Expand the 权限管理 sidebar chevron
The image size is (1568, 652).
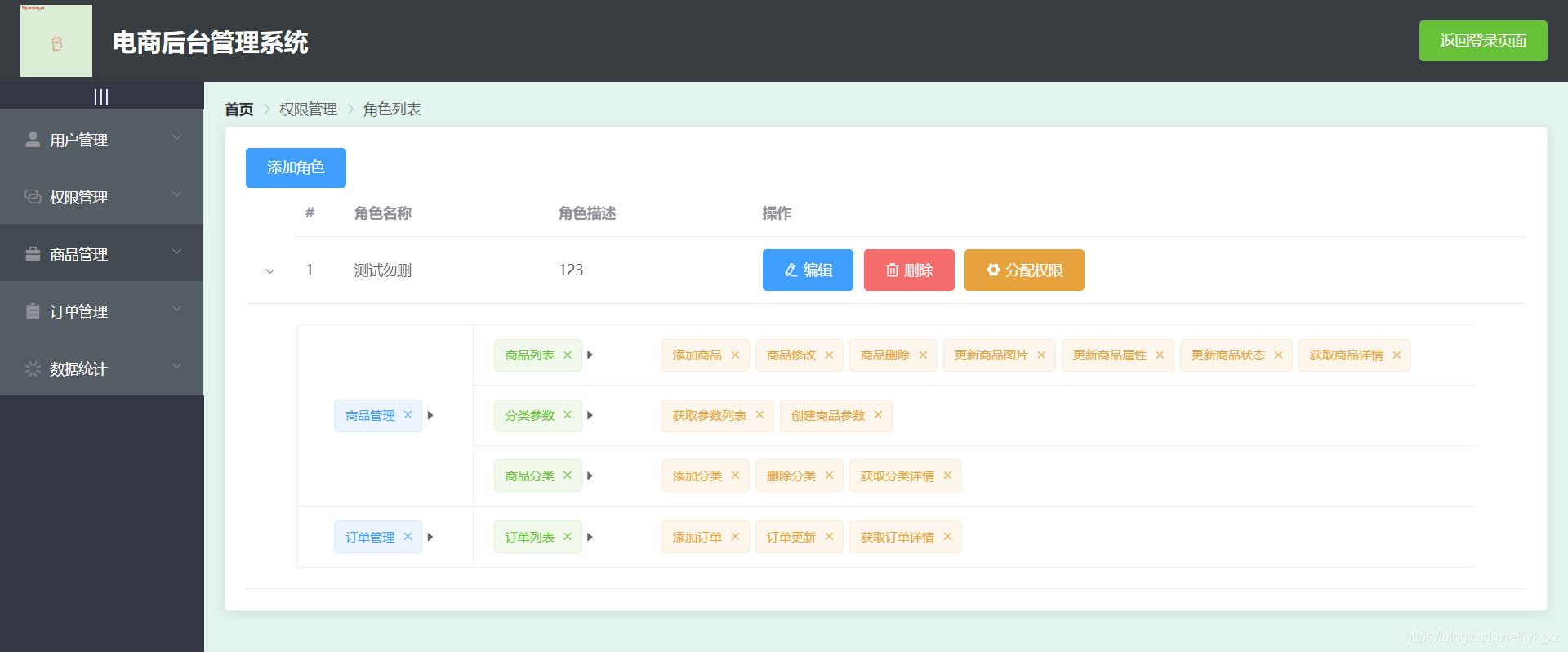click(x=177, y=194)
